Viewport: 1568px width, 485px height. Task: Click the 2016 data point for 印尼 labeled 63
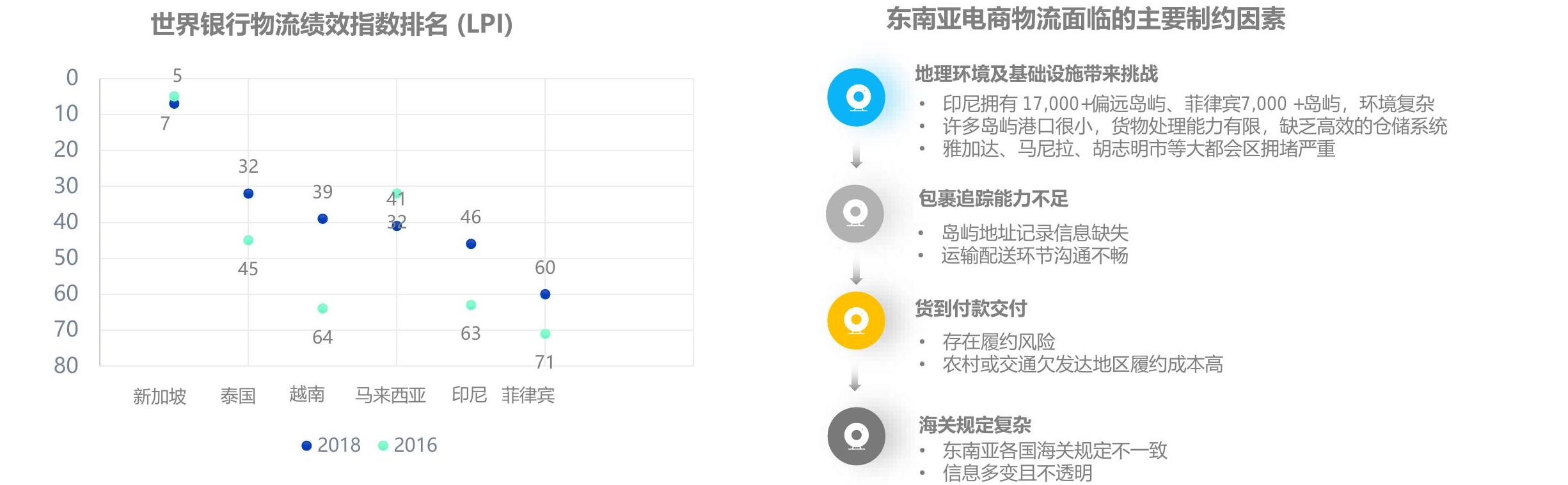(471, 305)
